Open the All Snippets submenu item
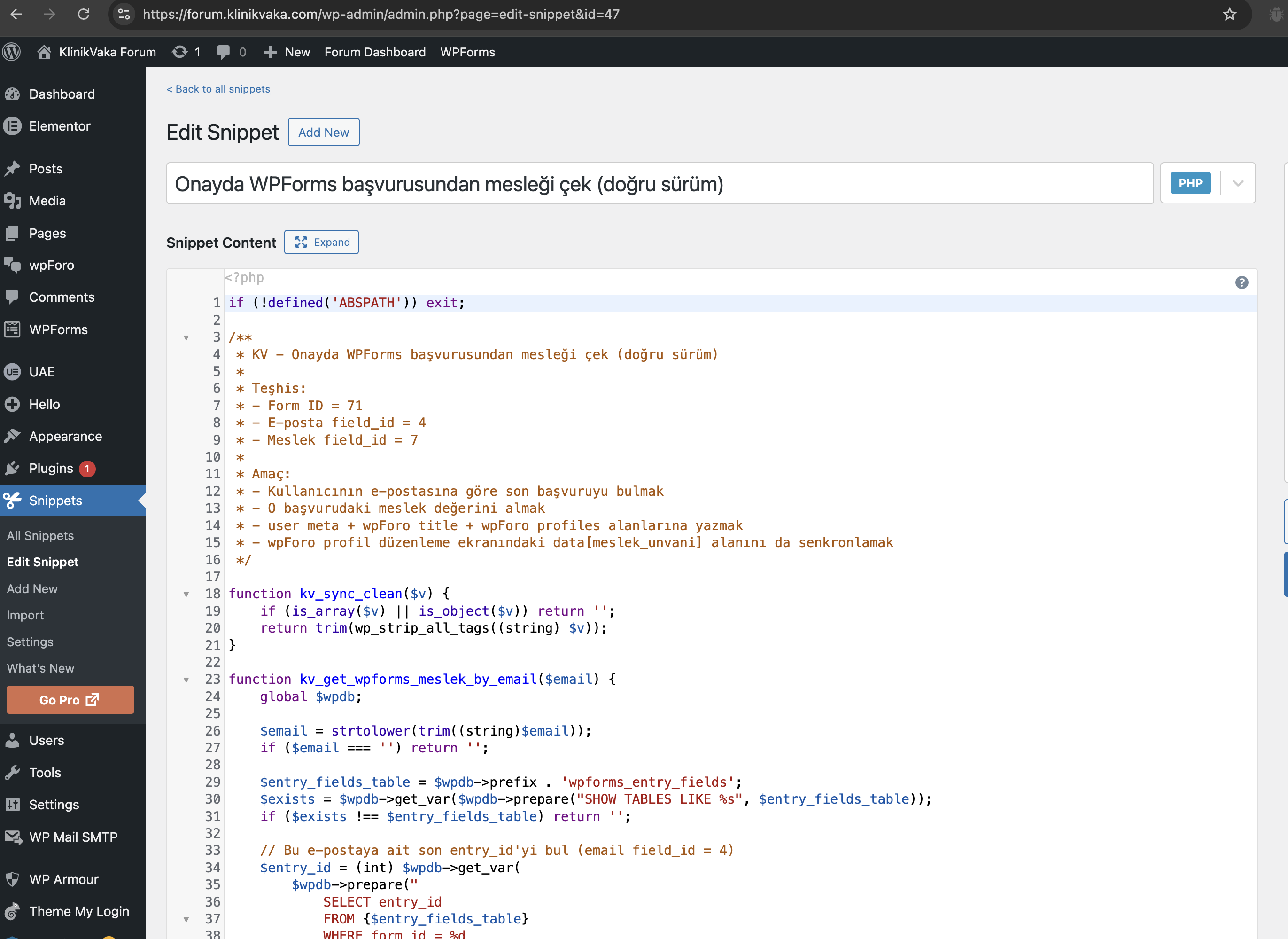 click(40, 535)
